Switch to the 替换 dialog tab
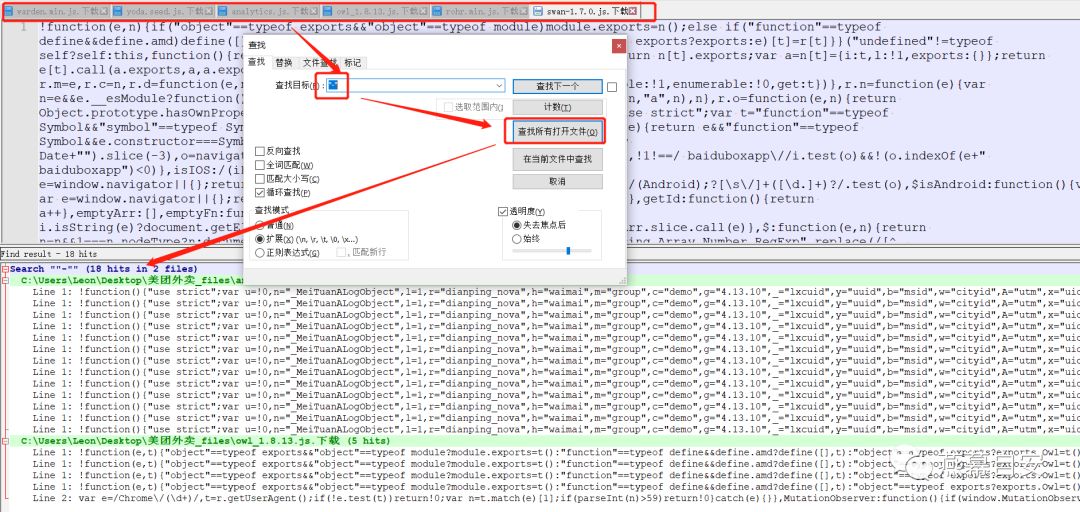Image resolution: width=1080 pixels, height=512 pixels. pyautogui.click(x=284, y=63)
